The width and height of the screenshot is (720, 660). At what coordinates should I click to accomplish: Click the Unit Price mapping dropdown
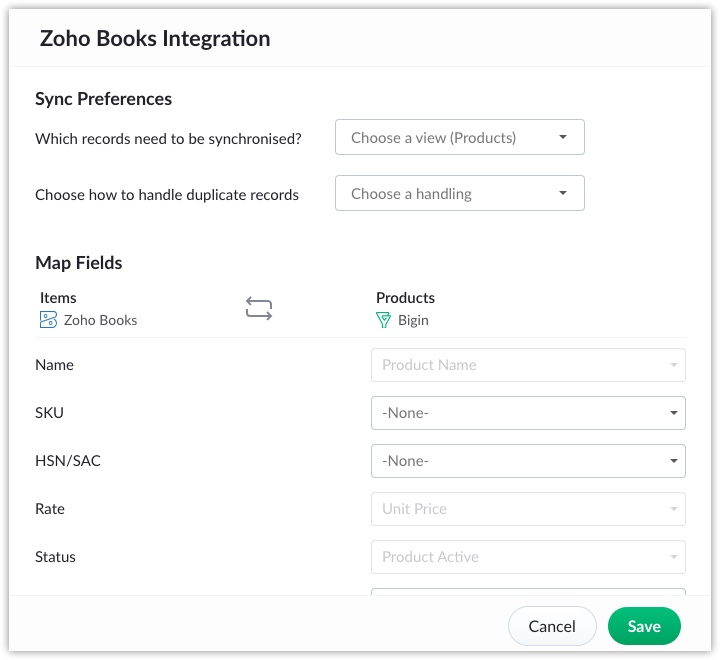tap(527, 509)
